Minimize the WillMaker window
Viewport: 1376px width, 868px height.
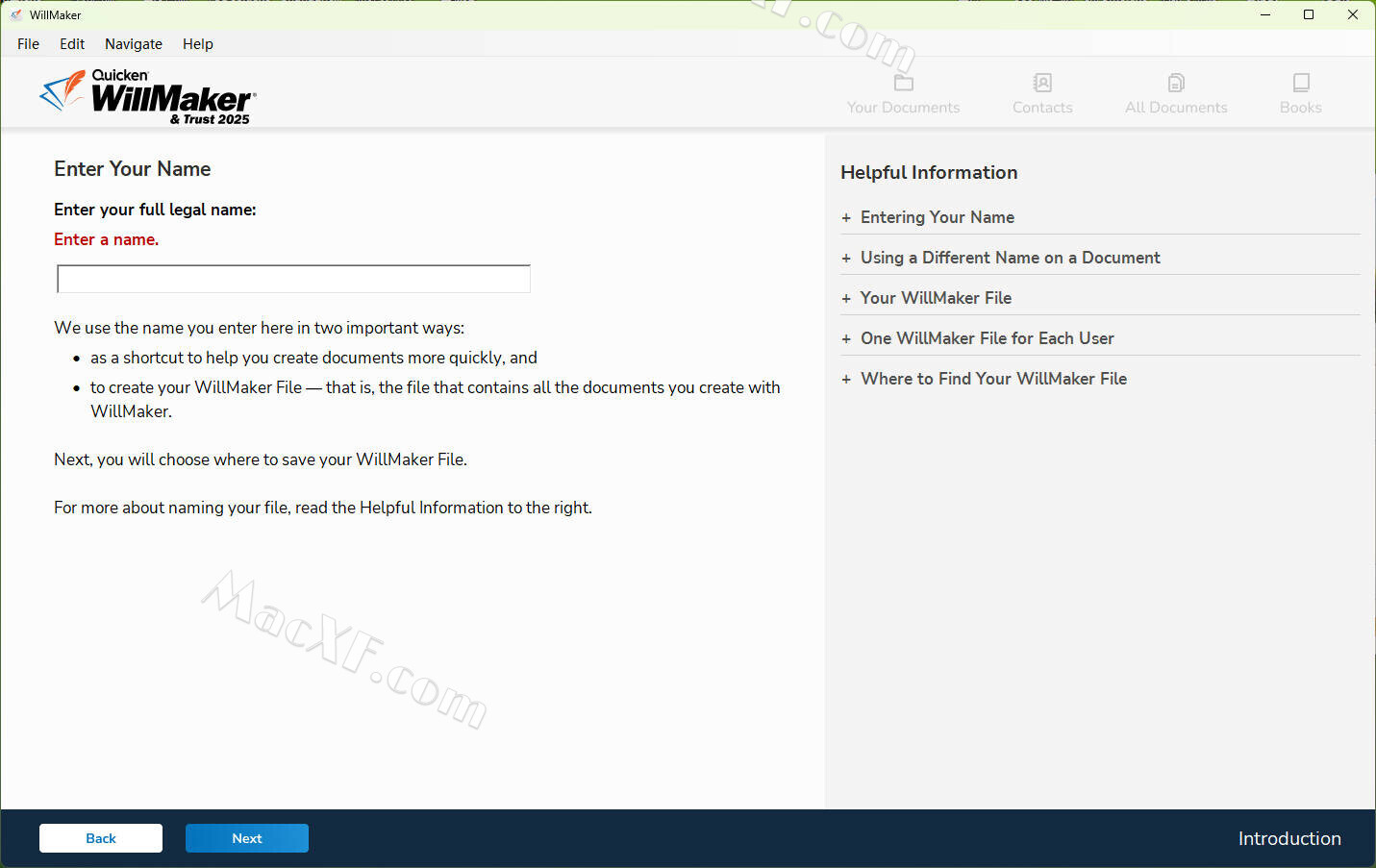pos(1265,14)
